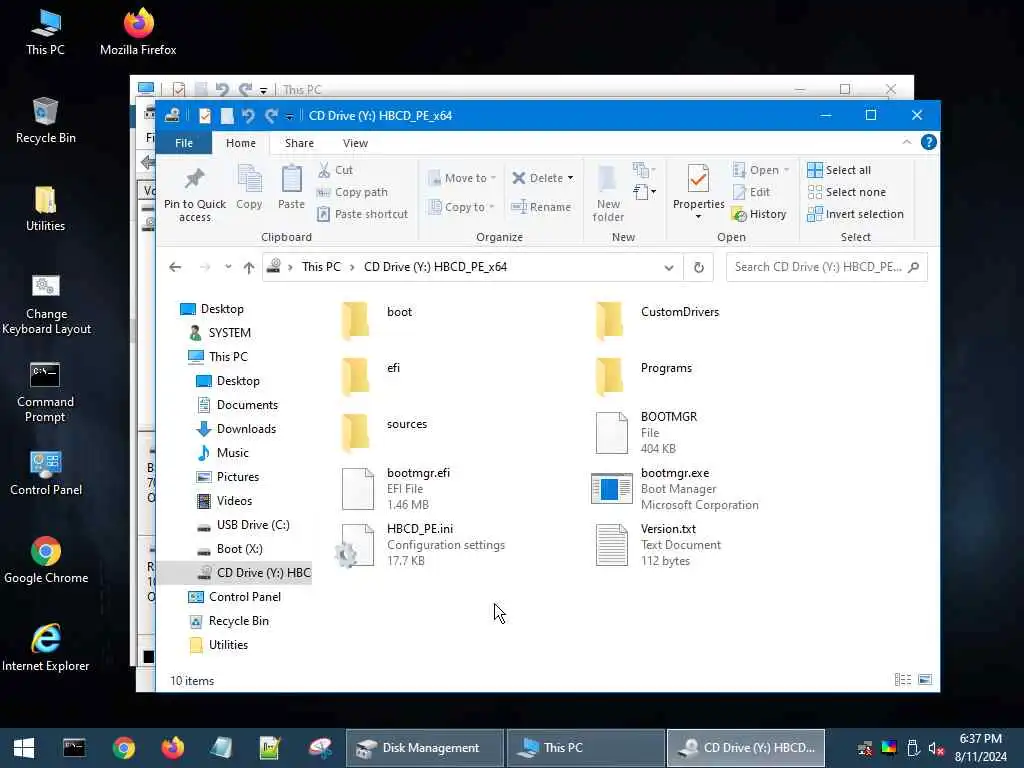Viewport: 1024px width, 768px height.
Task: Click the Edit command in ribbon
Action: coord(752,192)
